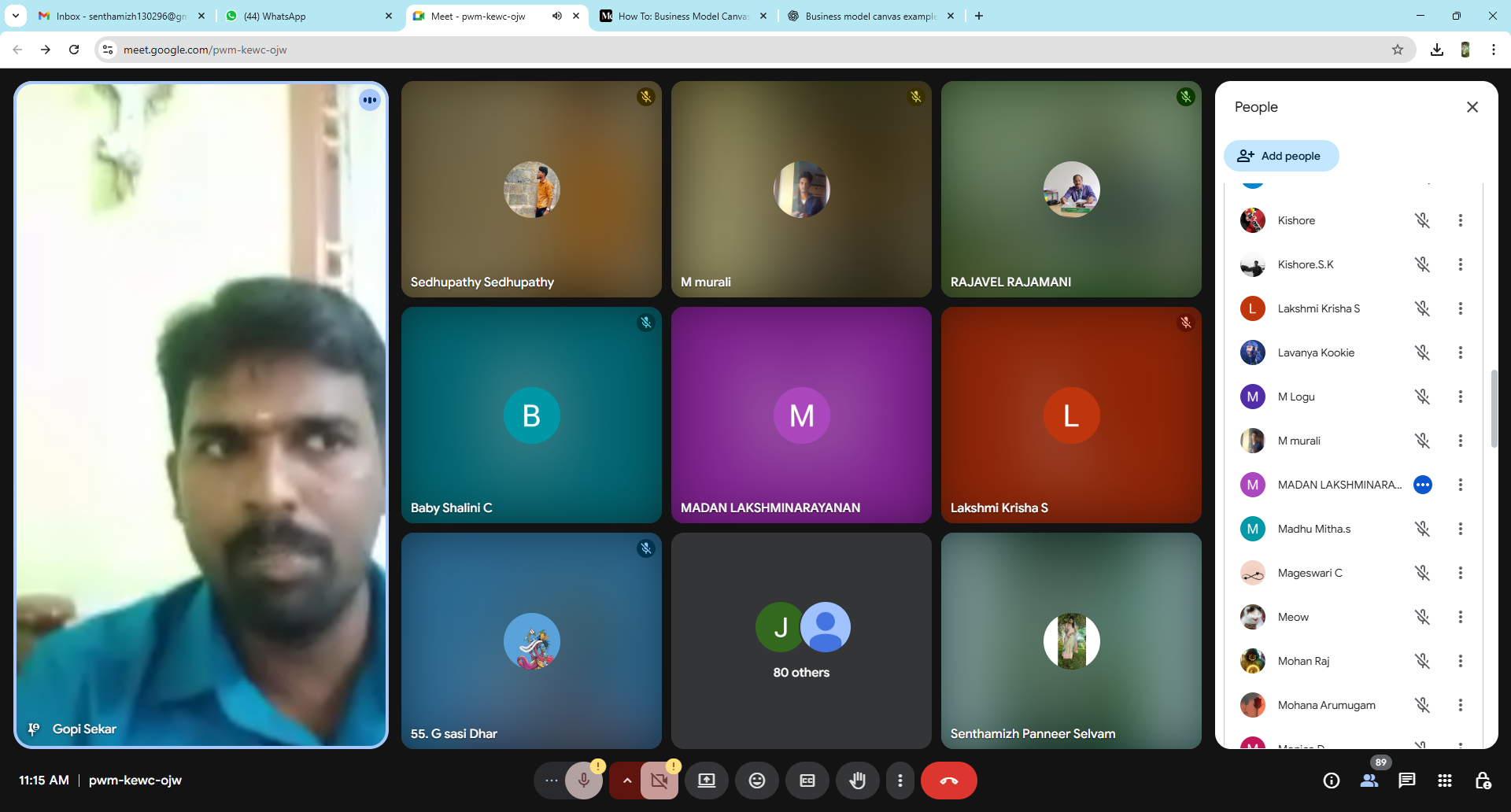Open meeting details info
The width and height of the screenshot is (1511, 812).
tap(1331, 781)
